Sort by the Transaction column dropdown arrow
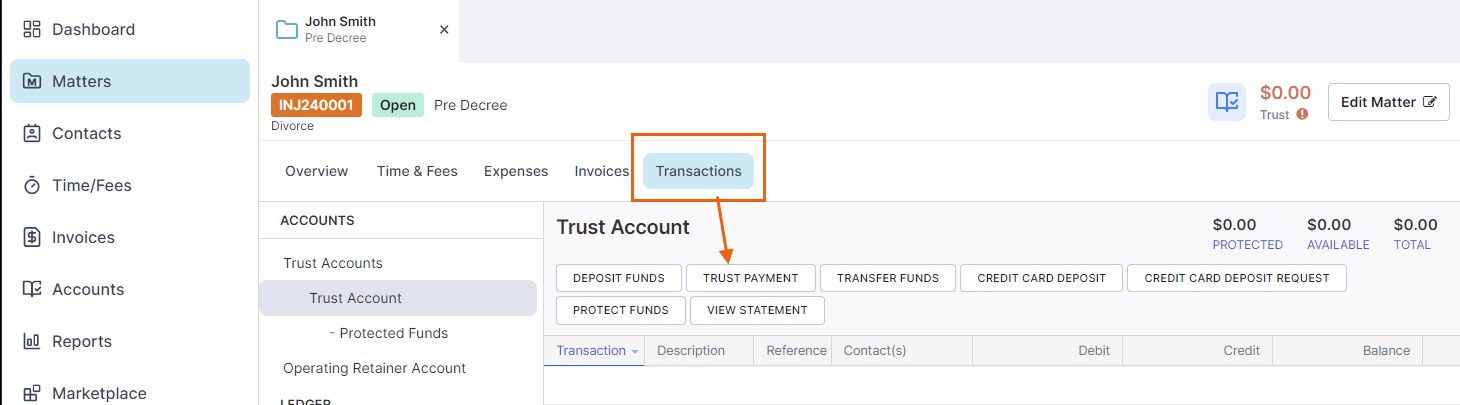 (635, 351)
